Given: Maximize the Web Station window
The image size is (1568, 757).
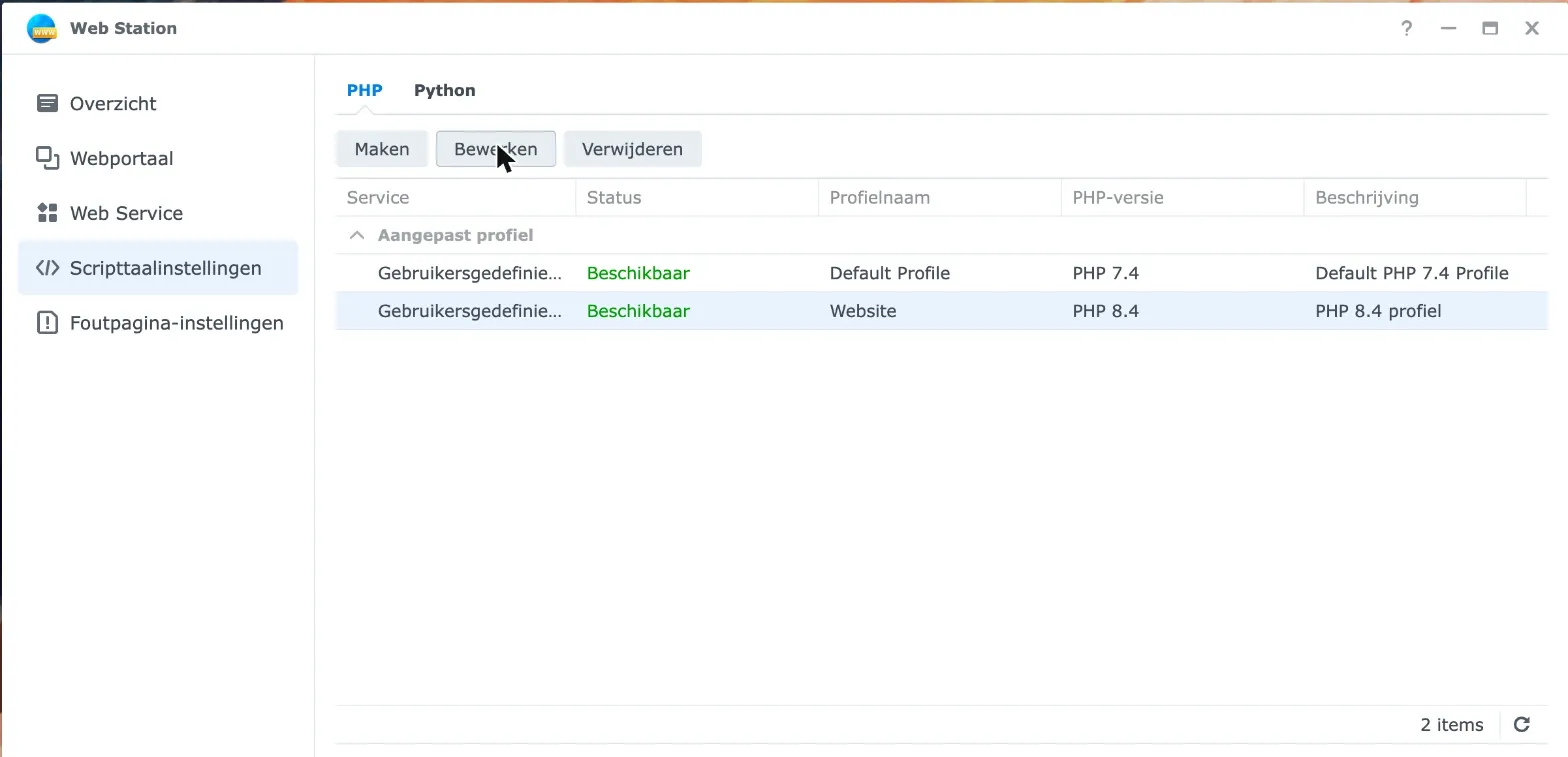Looking at the screenshot, I should 1490,28.
